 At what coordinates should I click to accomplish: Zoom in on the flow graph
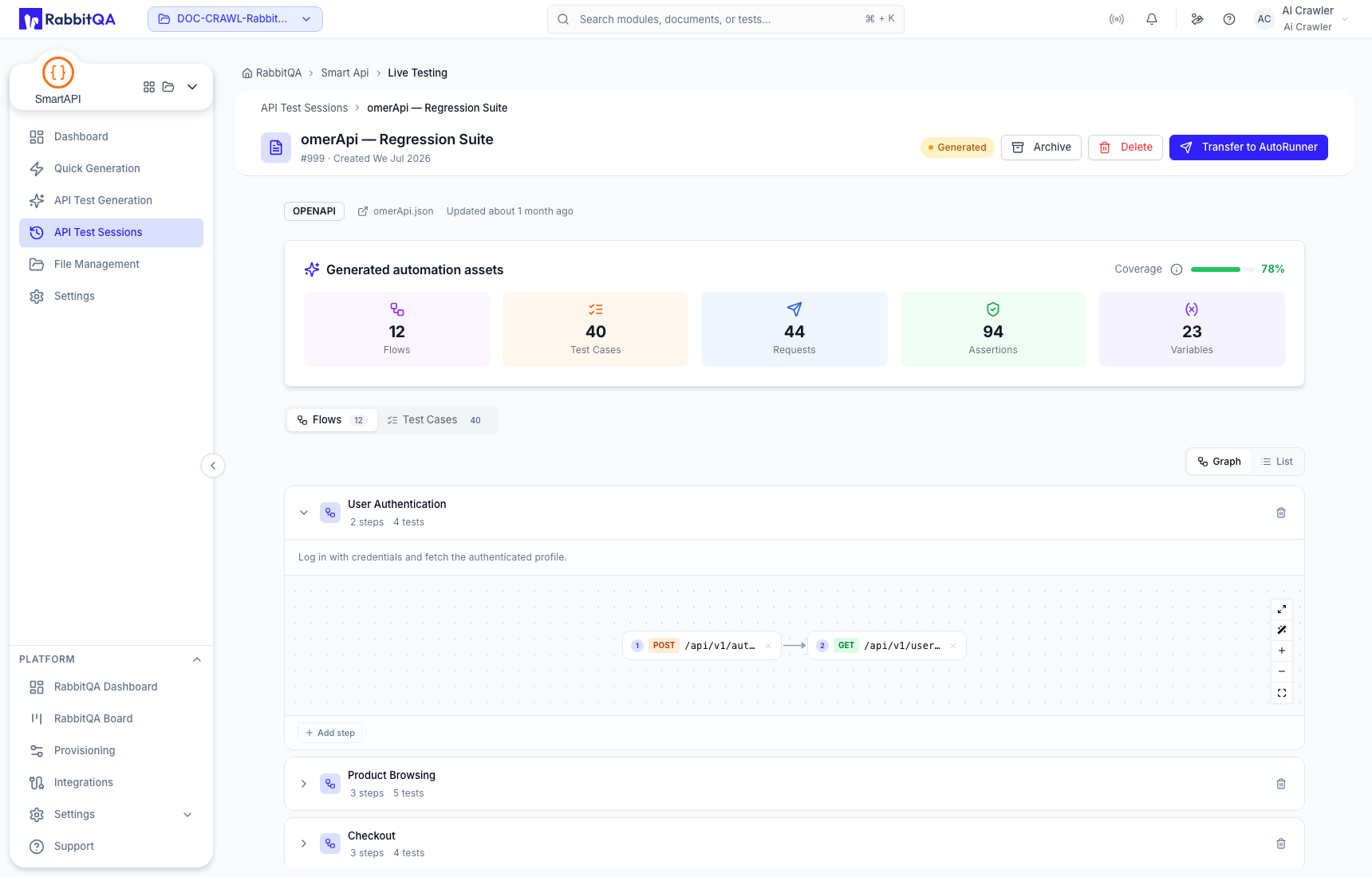(x=1282, y=651)
